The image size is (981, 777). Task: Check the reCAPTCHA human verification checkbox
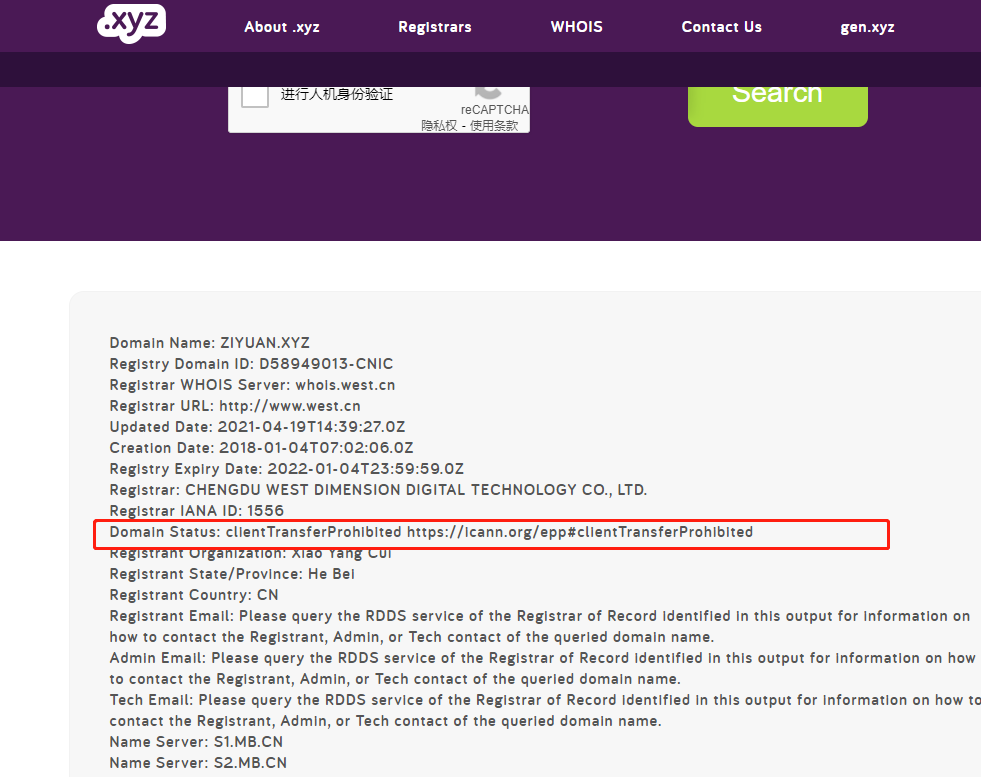(255, 94)
